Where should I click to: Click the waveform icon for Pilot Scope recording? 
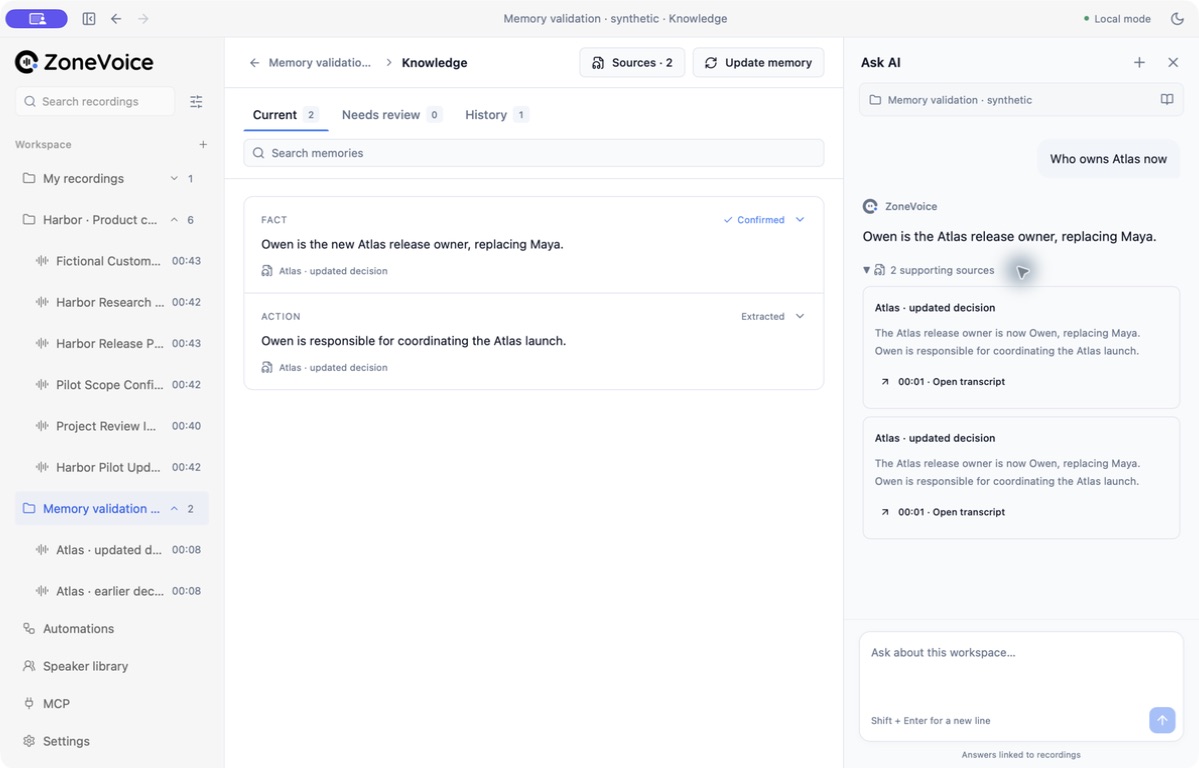[42, 385]
